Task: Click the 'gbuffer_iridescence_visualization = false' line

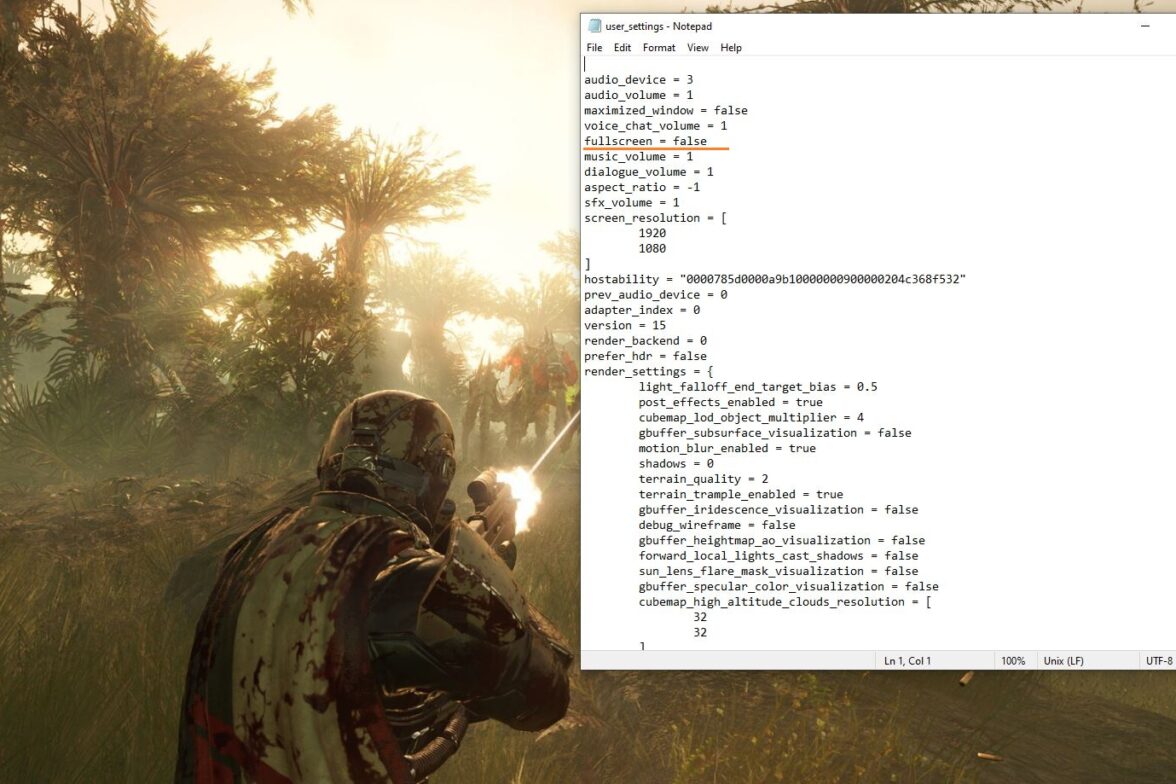Action: pyautogui.click(x=778, y=510)
